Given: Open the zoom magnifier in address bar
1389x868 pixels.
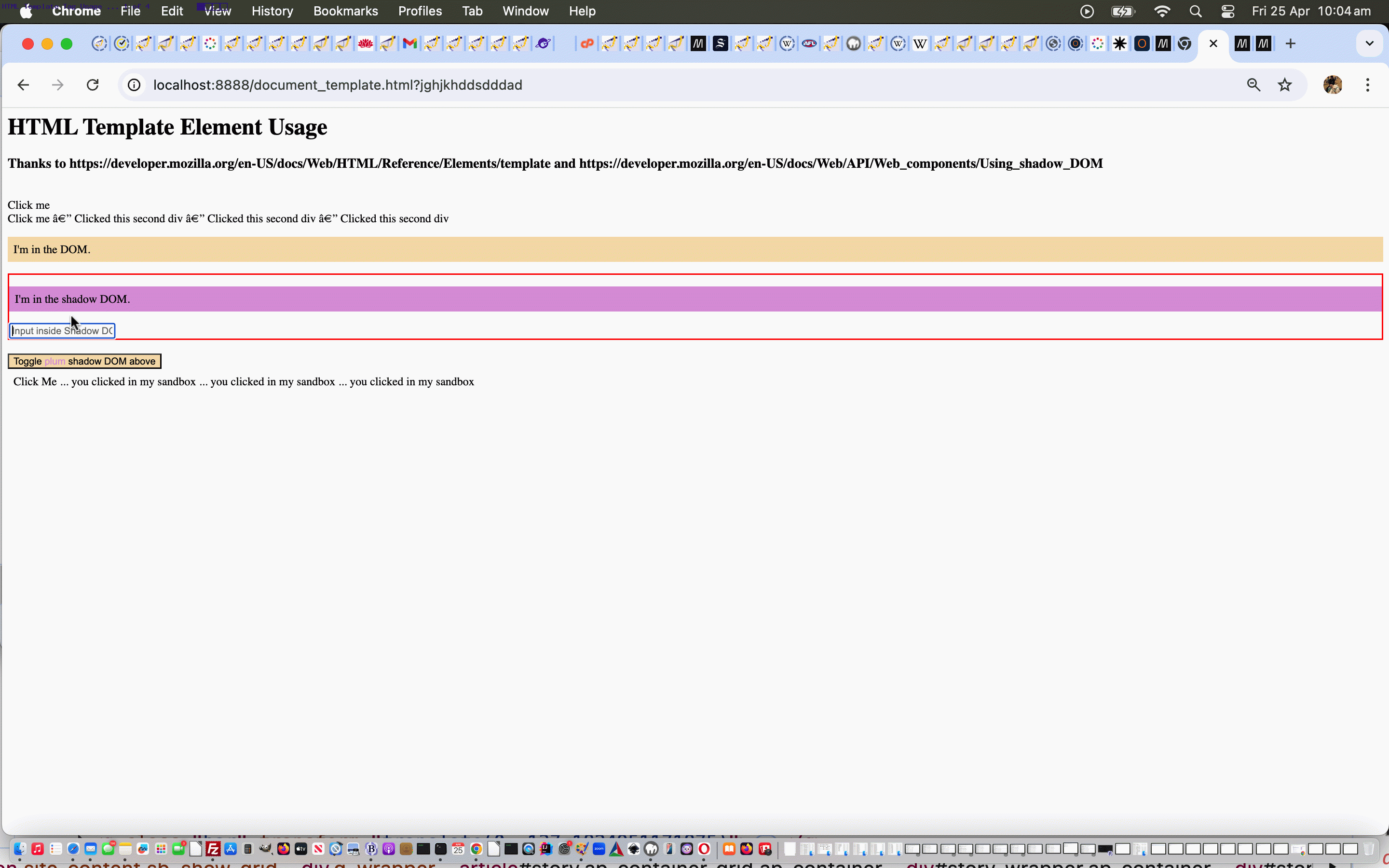Looking at the screenshot, I should pyautogui.click(x=1253, y=85).
